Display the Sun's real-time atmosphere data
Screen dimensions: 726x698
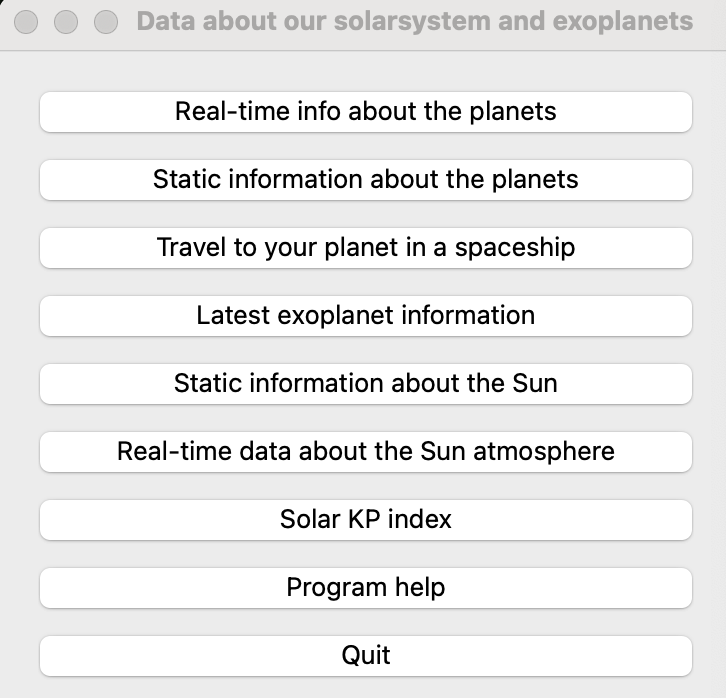tap(365, 451)
